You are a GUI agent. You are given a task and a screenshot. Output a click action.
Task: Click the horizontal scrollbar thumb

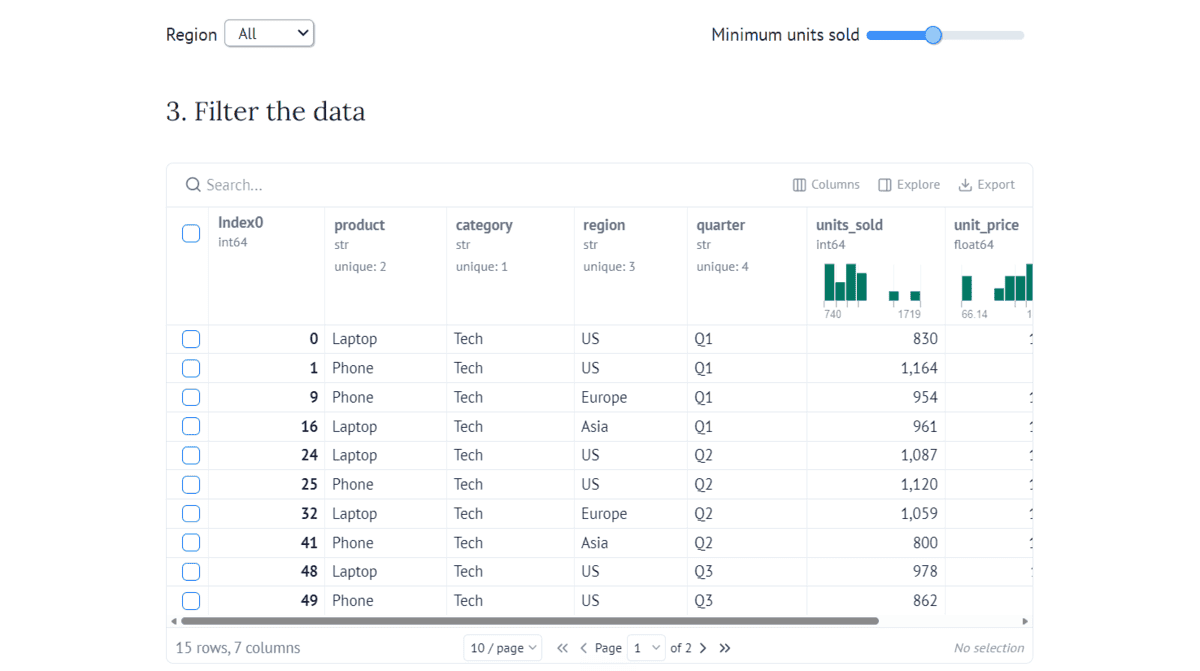(530, 621)
